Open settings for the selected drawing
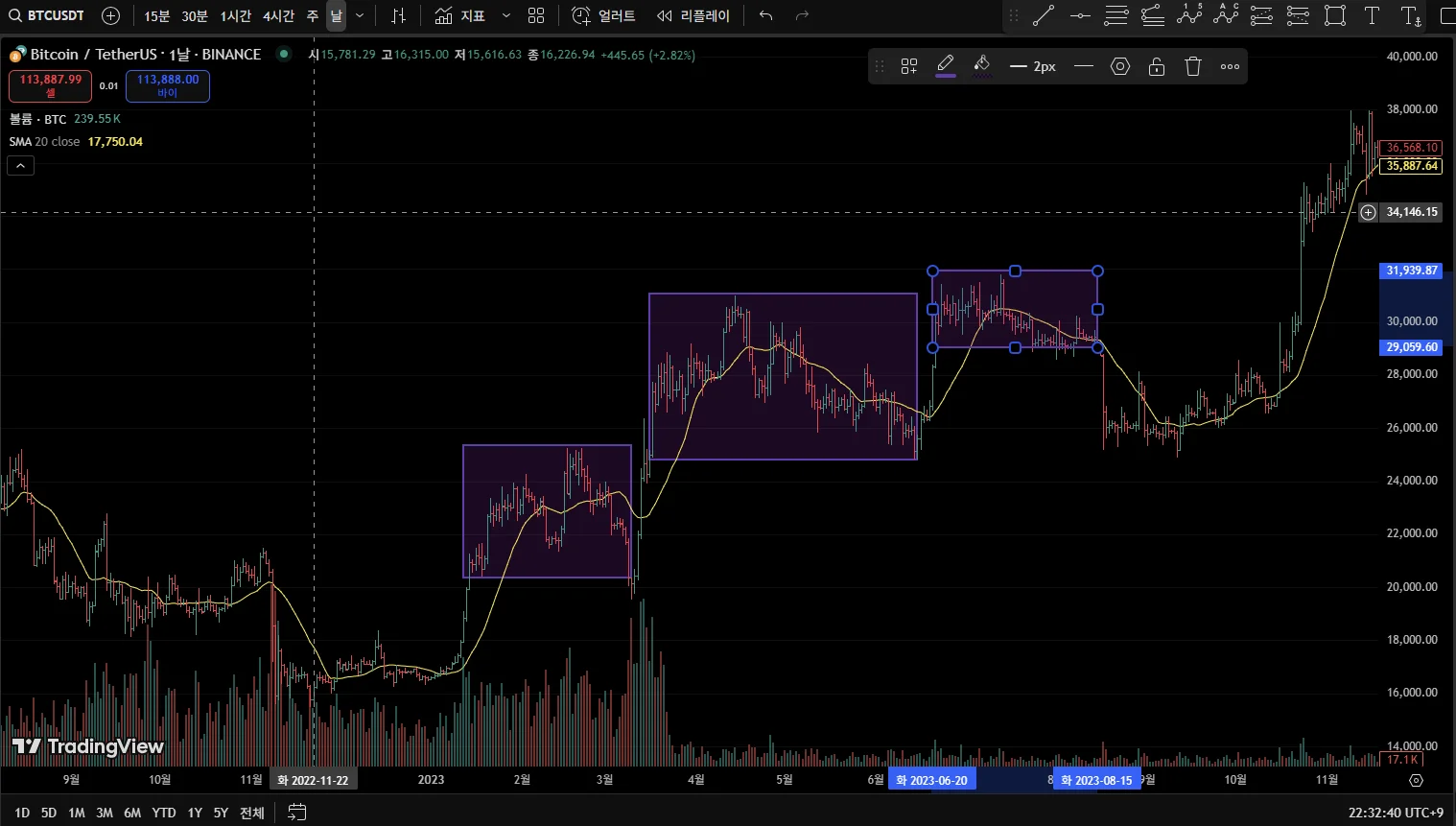This screenshot has height=826, width=1456. point(1120,66)
